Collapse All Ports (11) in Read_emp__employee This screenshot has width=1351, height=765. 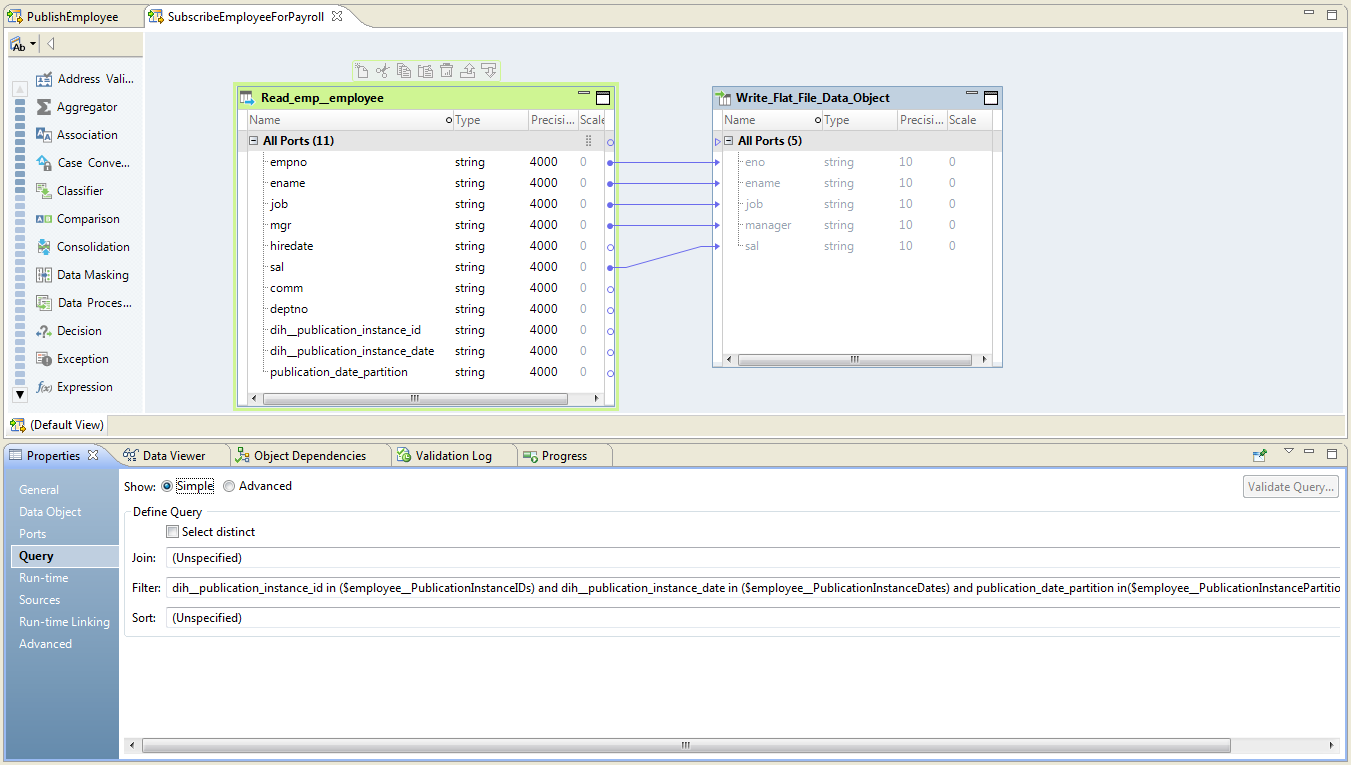[254, 141]
